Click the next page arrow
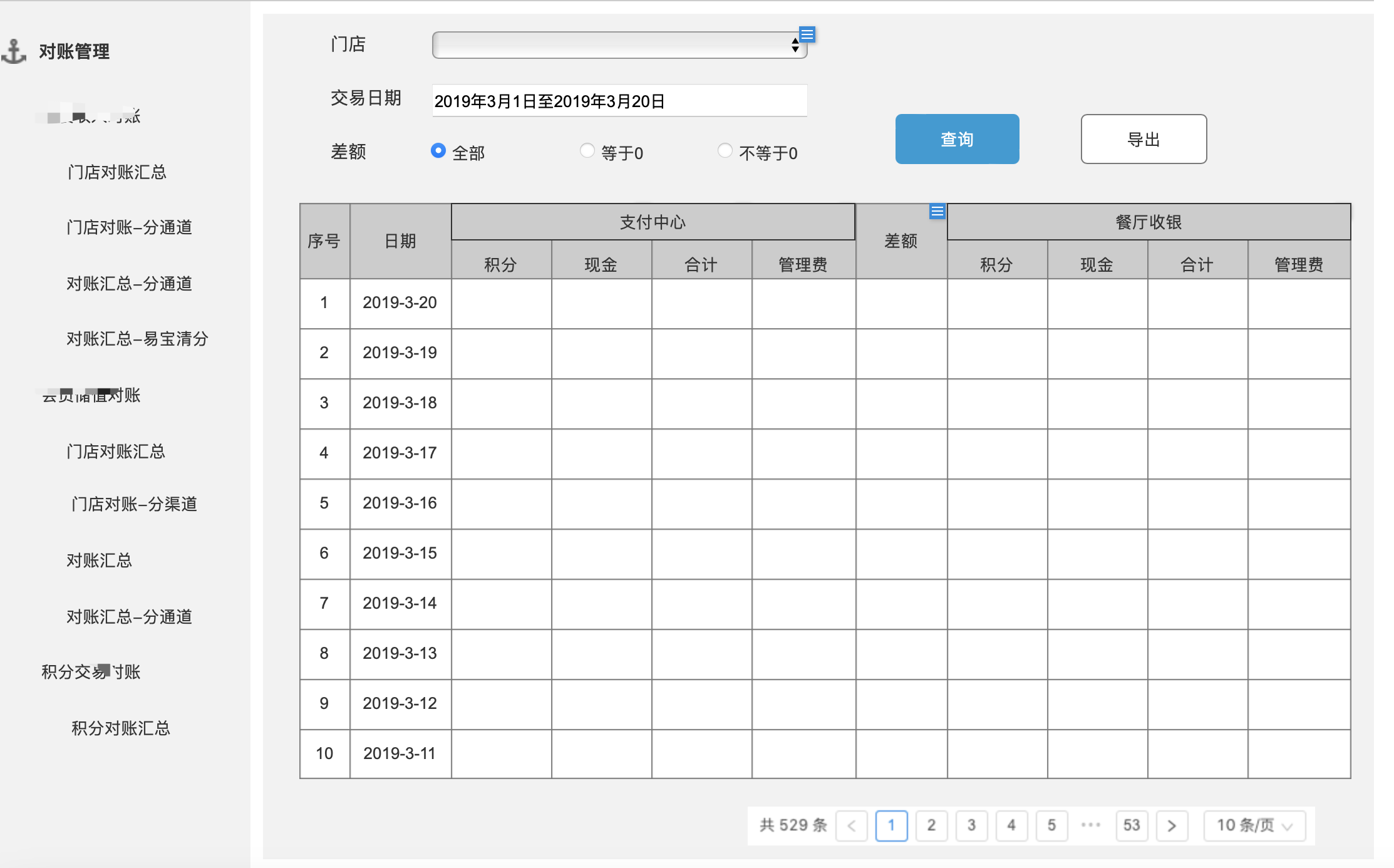The height and width of the screenshot is (868, 1394). (1172, 825)
